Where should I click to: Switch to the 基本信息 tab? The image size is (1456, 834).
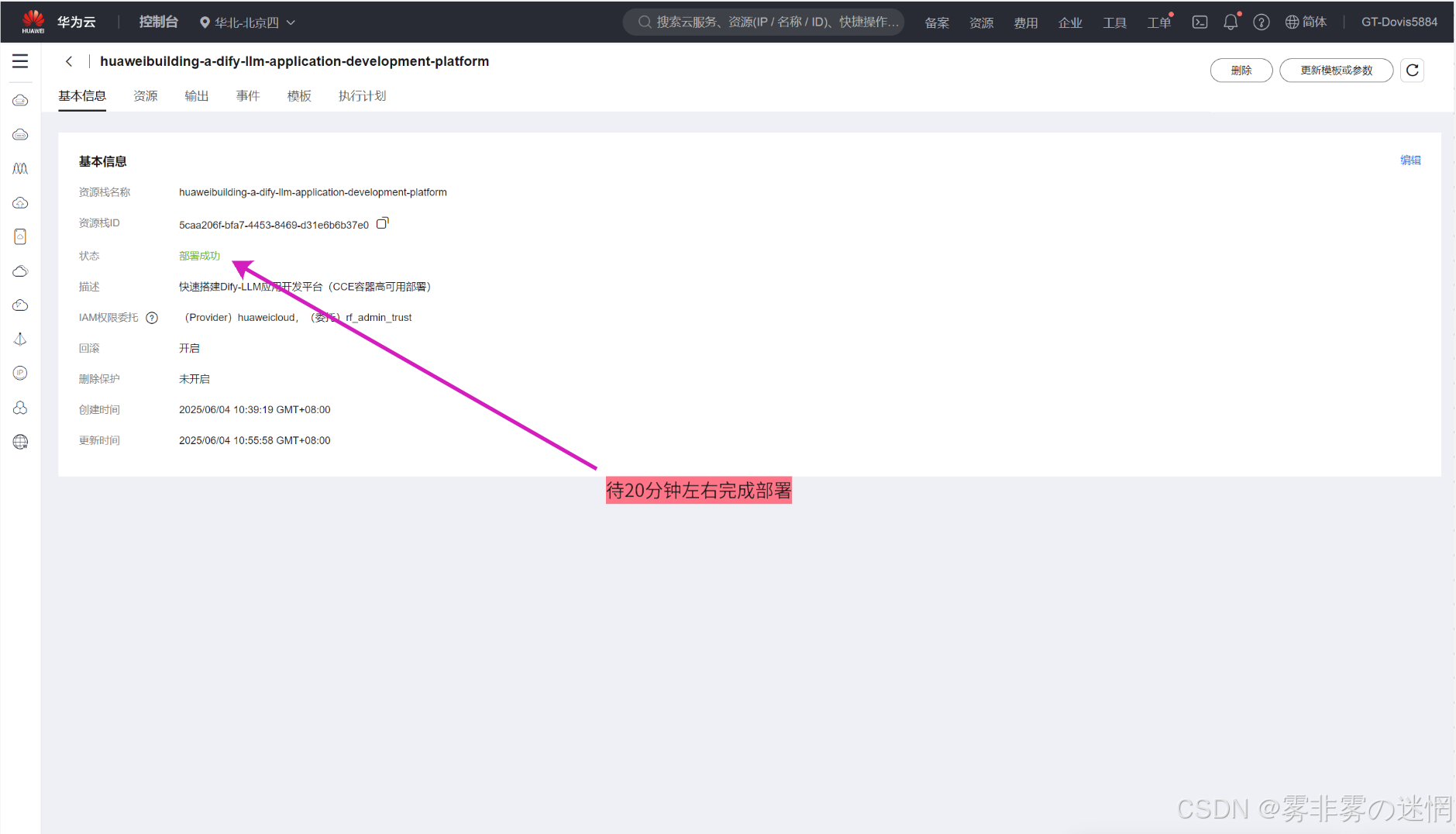tap(82, 96)
